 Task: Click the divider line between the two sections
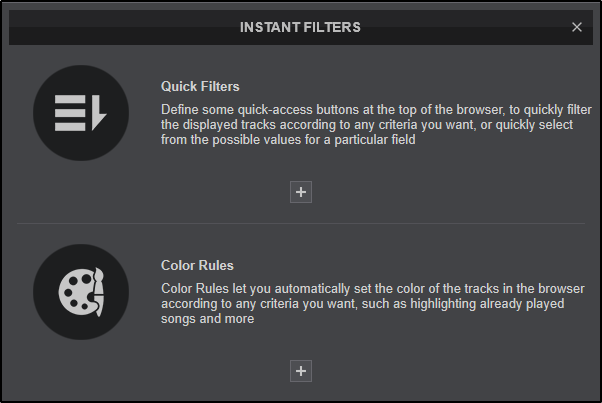click(x=300, y=223)
